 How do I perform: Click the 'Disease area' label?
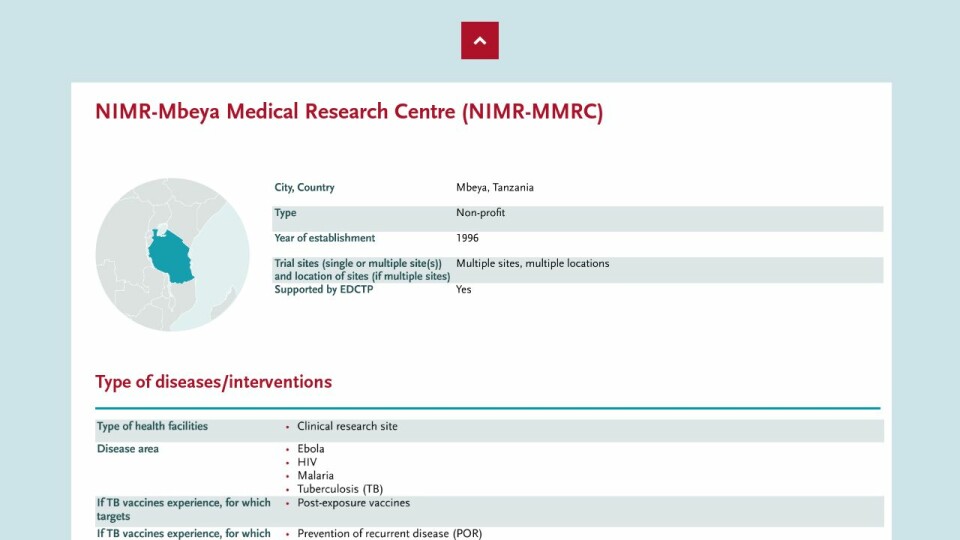tap(127, 449)
